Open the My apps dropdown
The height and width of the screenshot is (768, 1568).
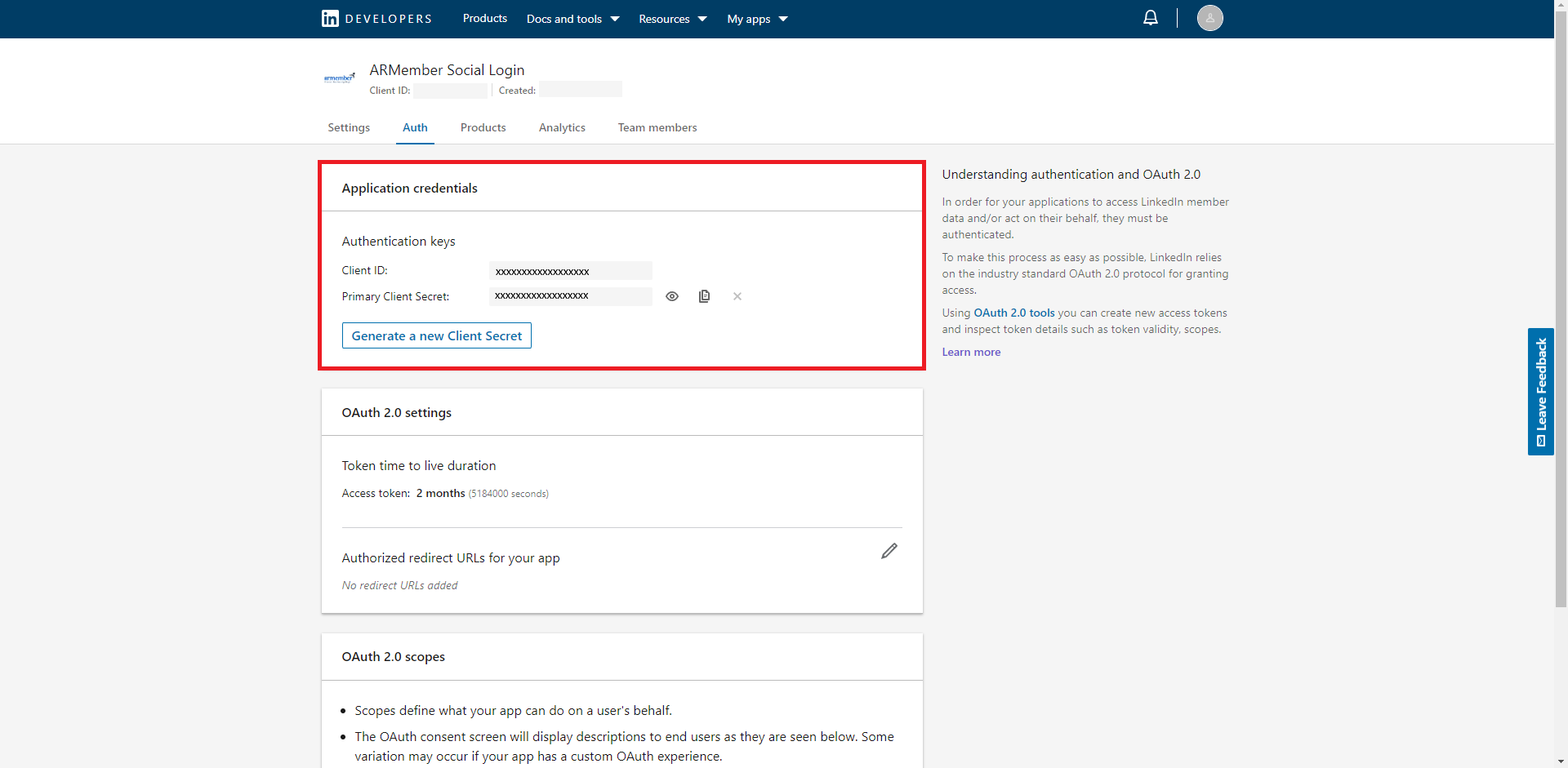tap(757, 19)
